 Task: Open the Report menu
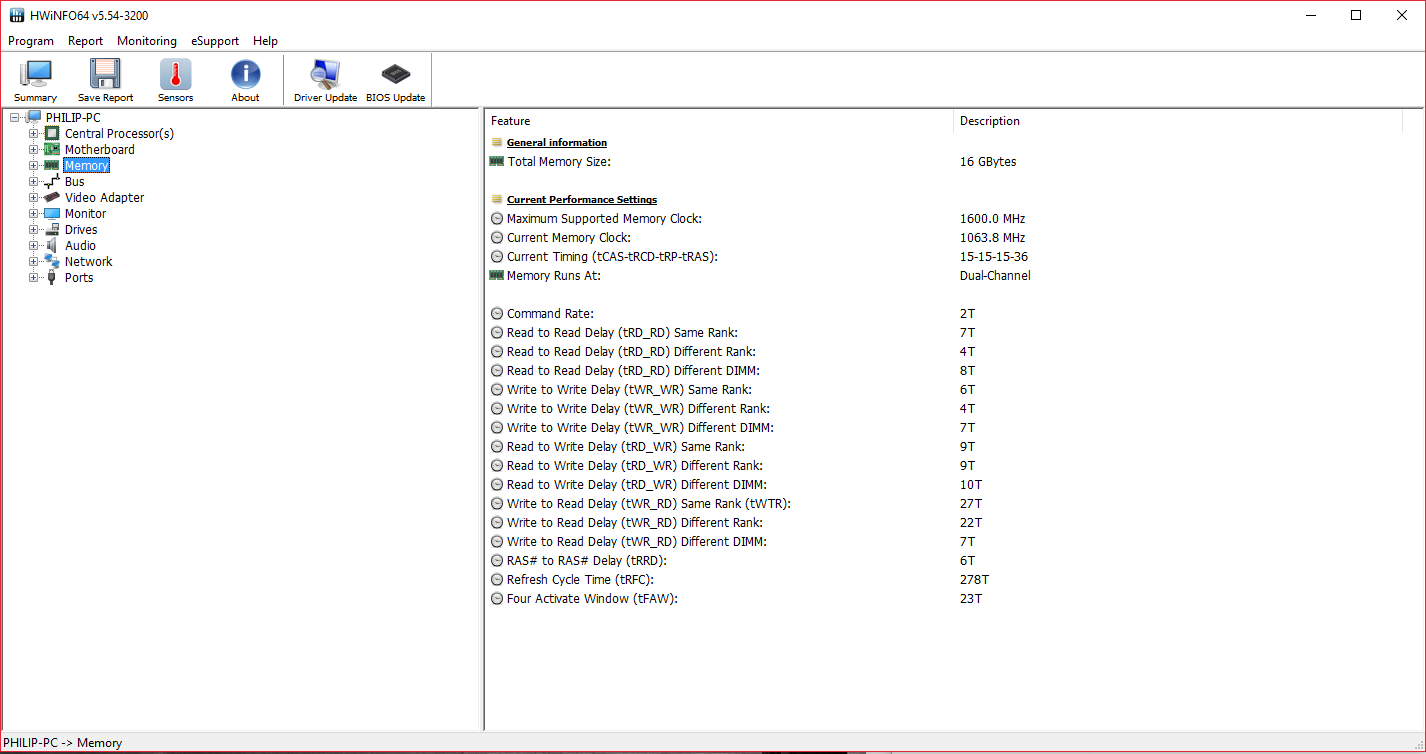click(85, 41)
